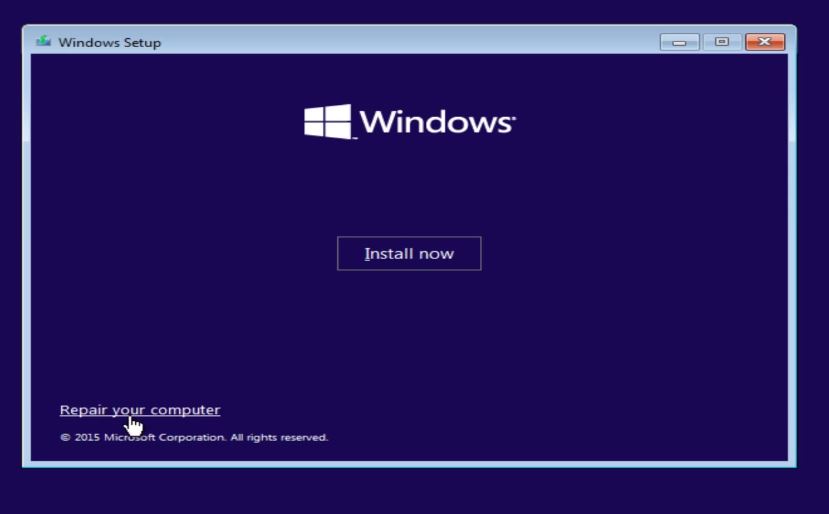The height and width of the screenshot is (514, 829).
Task: Click the Install now button
Action: tap(409, 253)
